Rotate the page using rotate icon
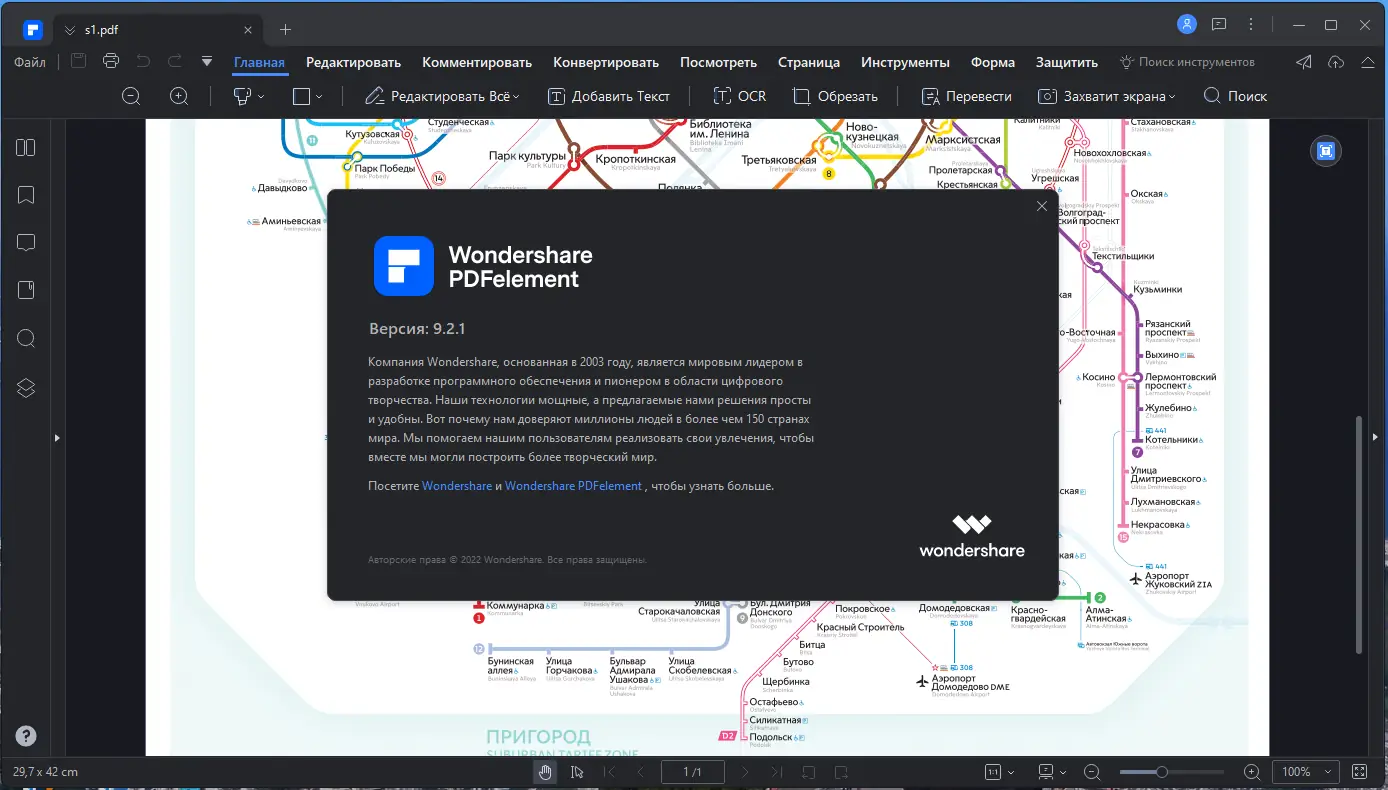The height and width of the screenshot is (790, 1388). (x=808, y=771)
